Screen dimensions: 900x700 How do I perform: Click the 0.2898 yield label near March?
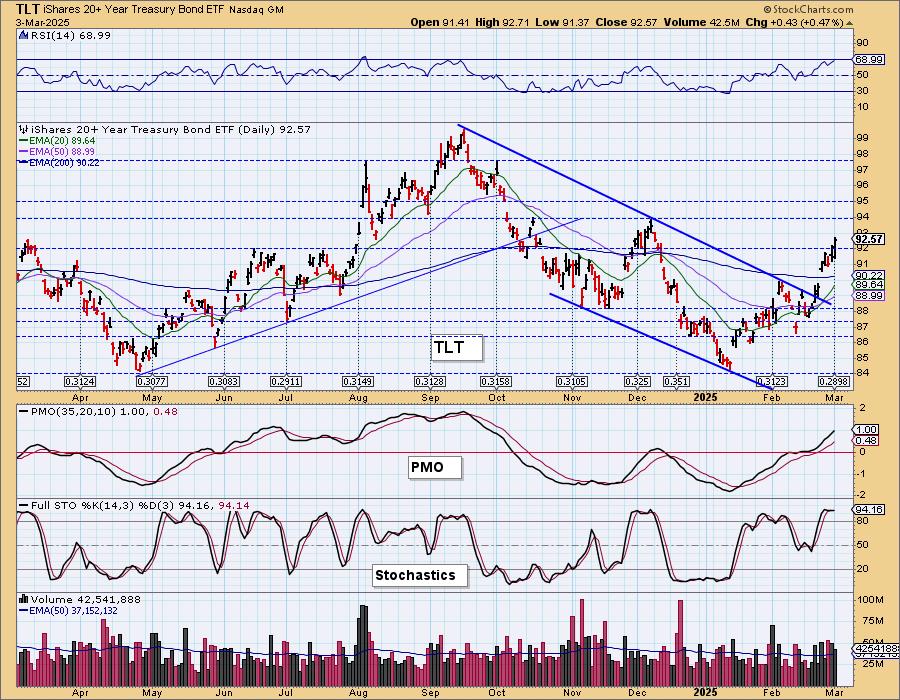click(834, 382)
